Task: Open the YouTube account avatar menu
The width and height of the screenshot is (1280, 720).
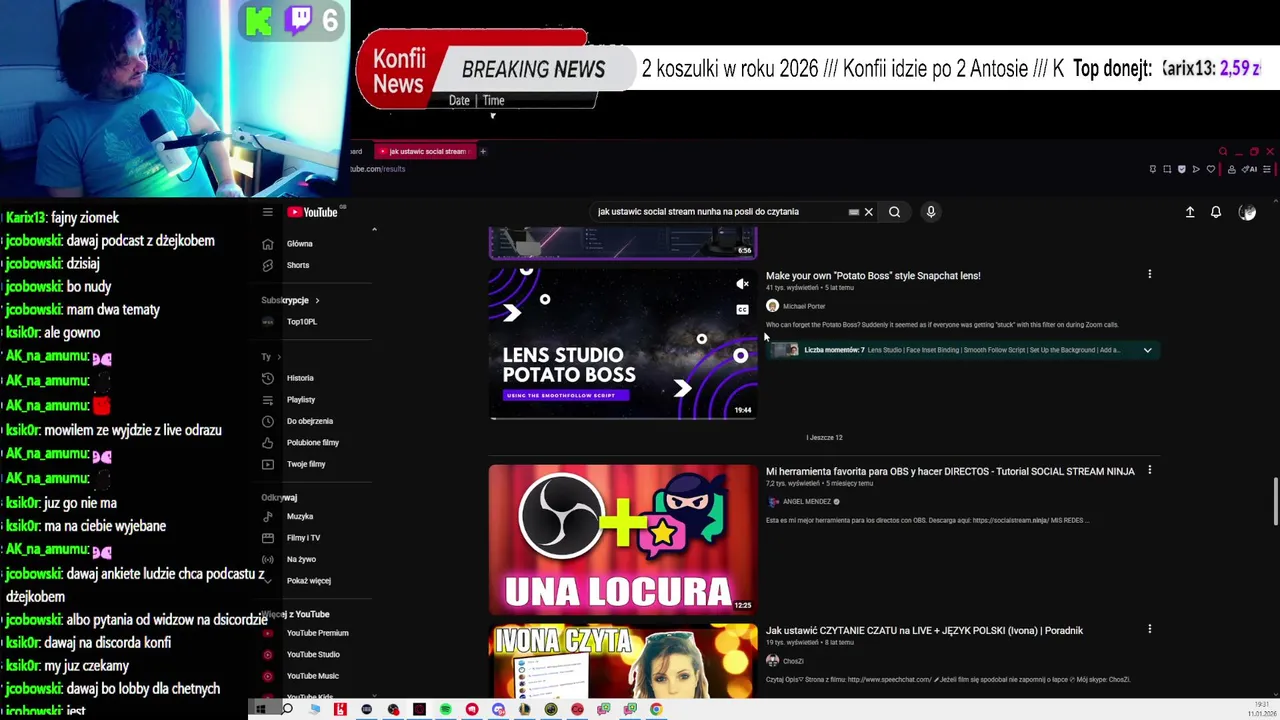Action: pos(1247,212)
